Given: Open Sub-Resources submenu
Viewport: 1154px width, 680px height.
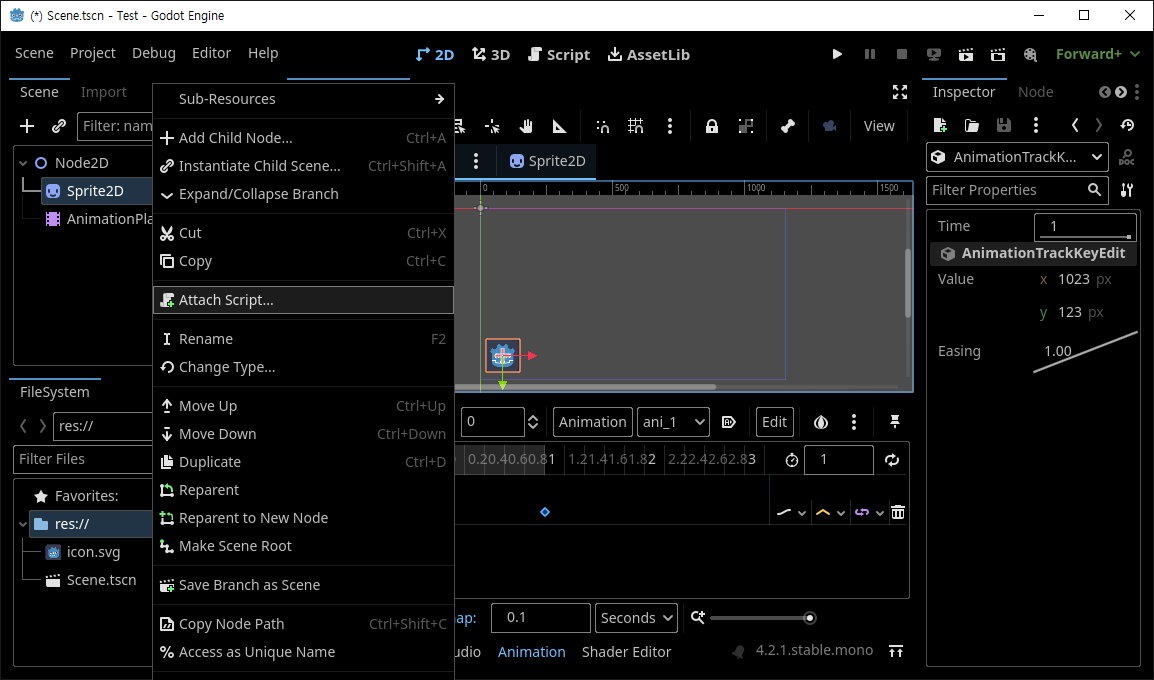Looking at the screenshot, I should click(x=303, y=99).
